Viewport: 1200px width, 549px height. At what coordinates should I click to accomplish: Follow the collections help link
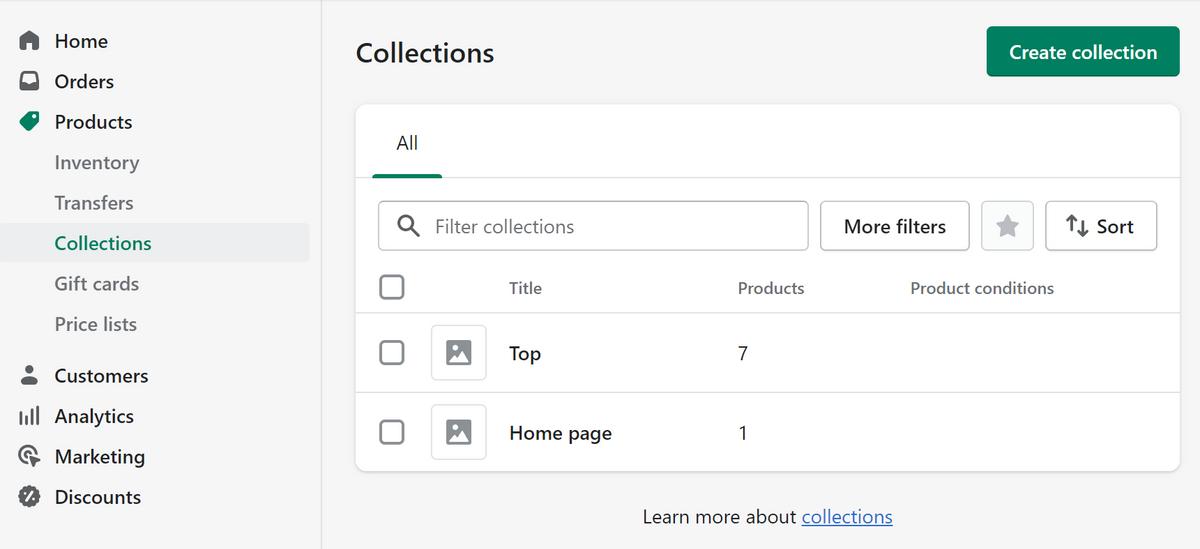point(847,517)
